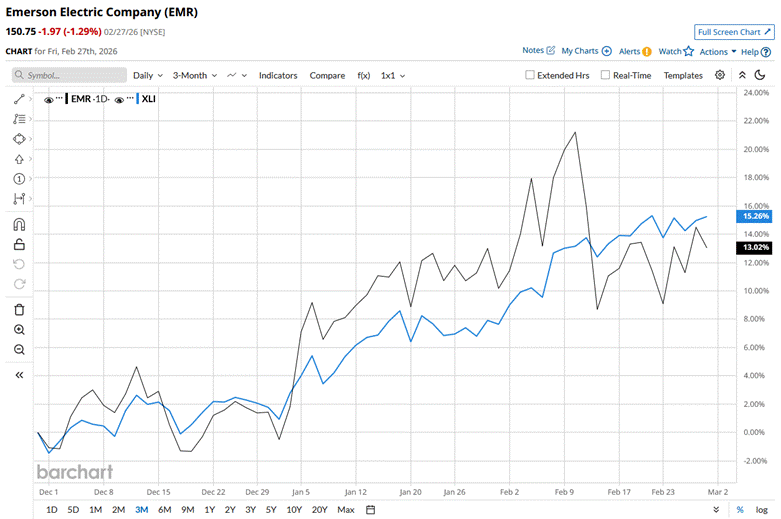Click the lock drawings icon
Screen dimensions: 781x519
(x=19, y=244)
